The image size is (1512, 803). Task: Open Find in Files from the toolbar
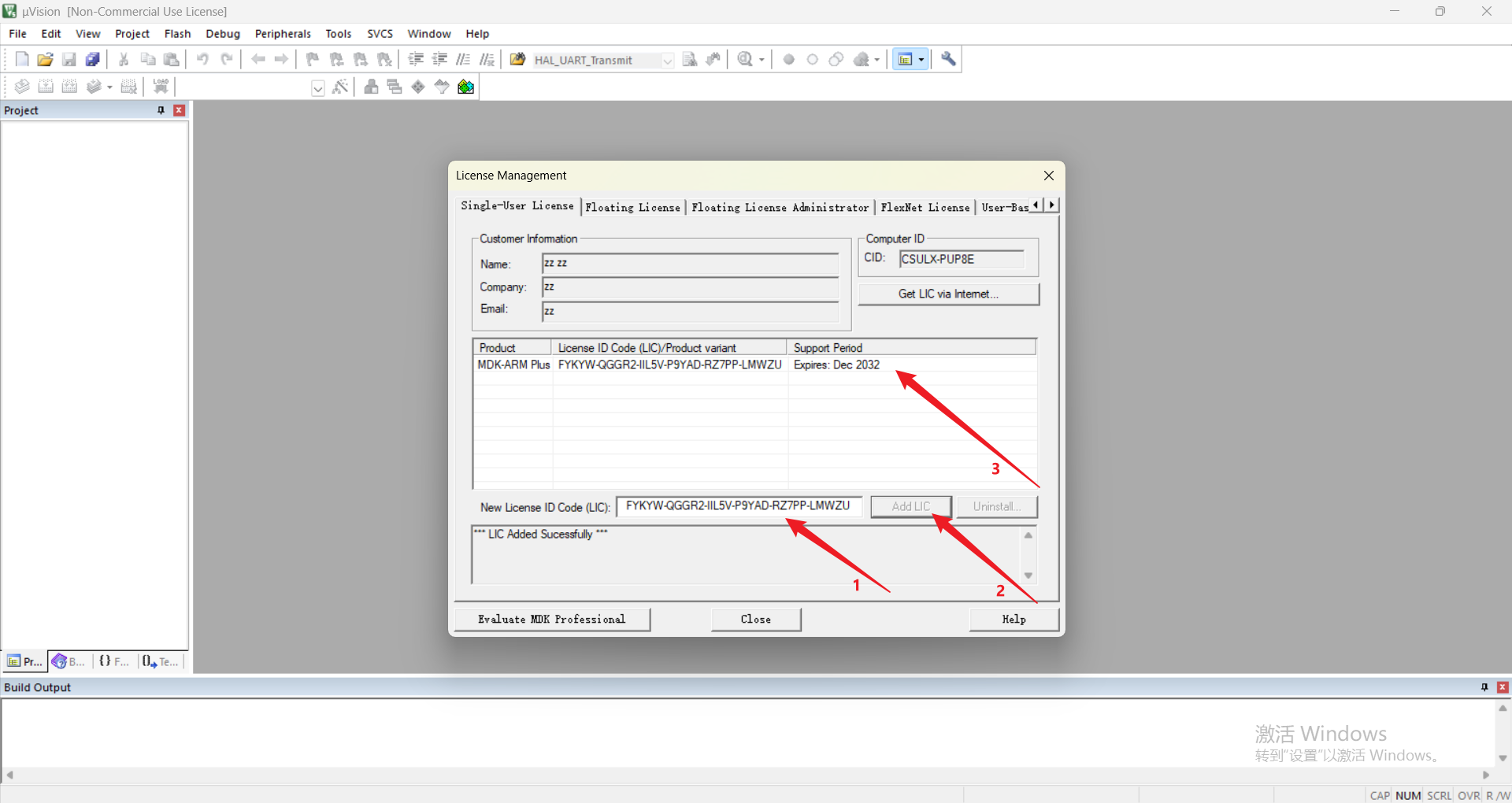pos(517,59)
